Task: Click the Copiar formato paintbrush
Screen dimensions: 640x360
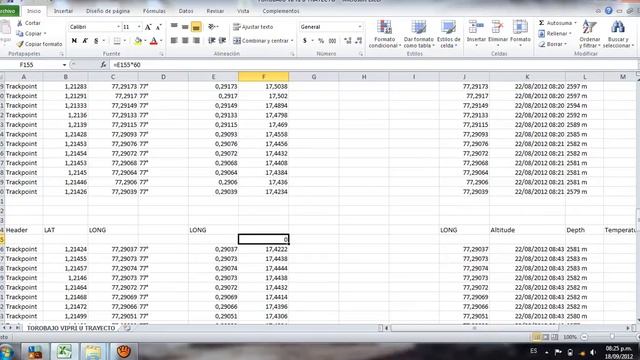Action: point(20,44)
